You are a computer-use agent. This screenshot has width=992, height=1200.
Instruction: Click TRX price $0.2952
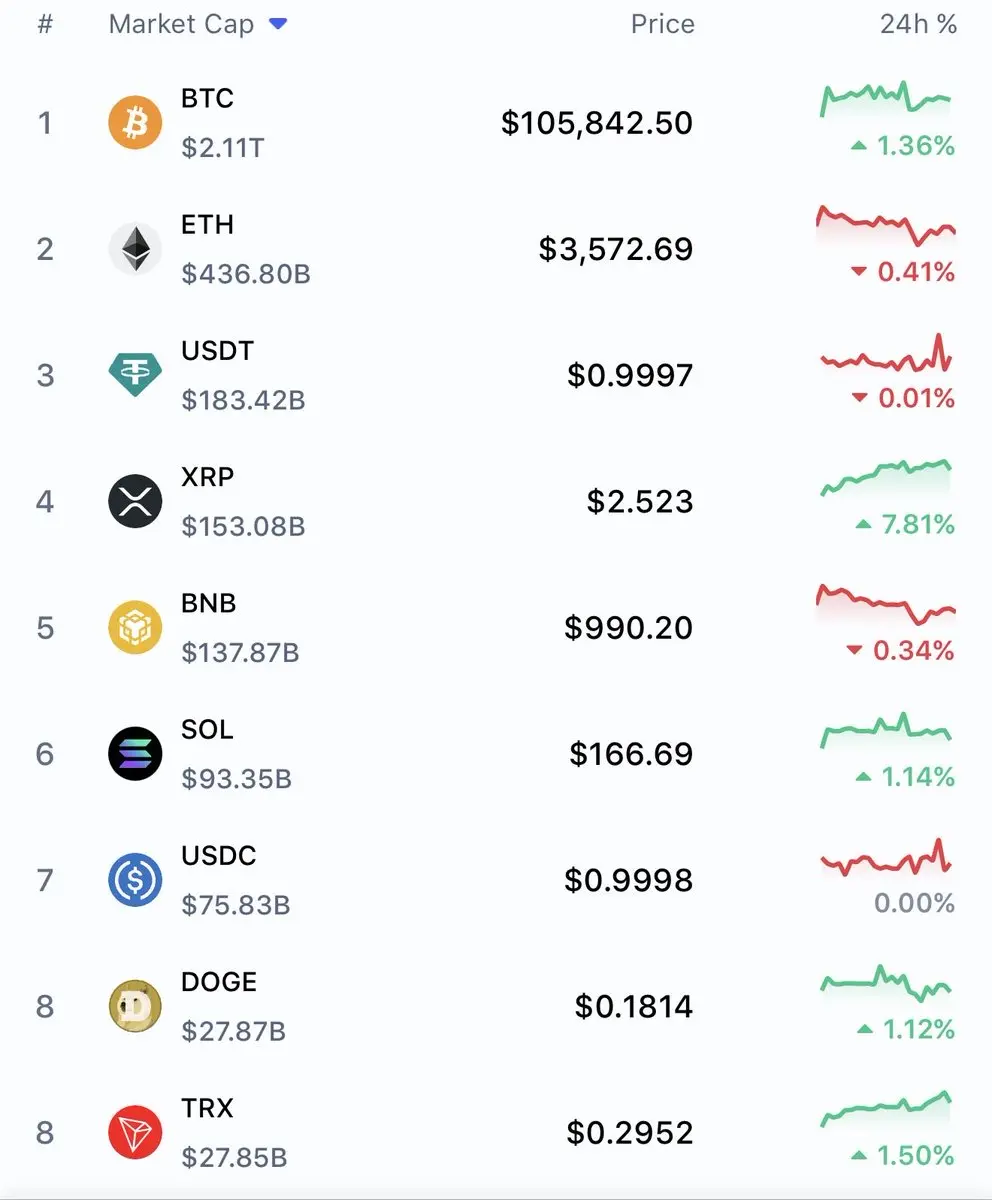click(630, 1132)
